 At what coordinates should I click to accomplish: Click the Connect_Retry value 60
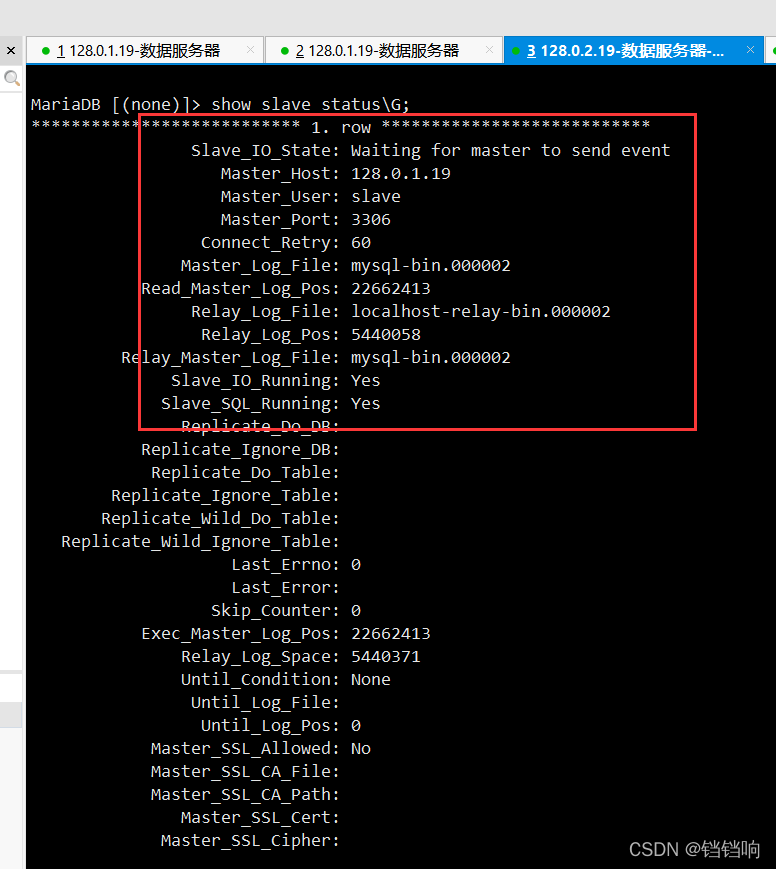pos(361,242)
